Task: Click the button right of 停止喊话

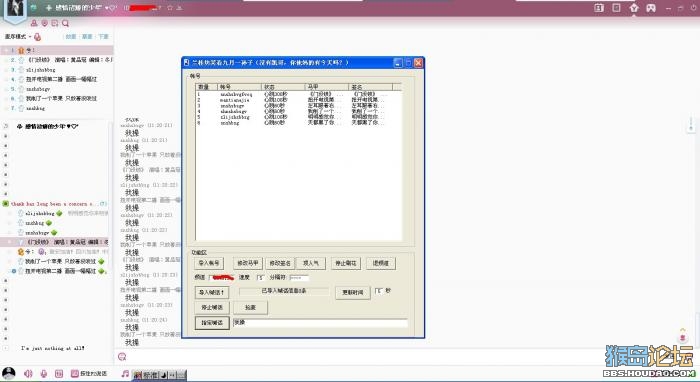Action: tap(250, 307)
